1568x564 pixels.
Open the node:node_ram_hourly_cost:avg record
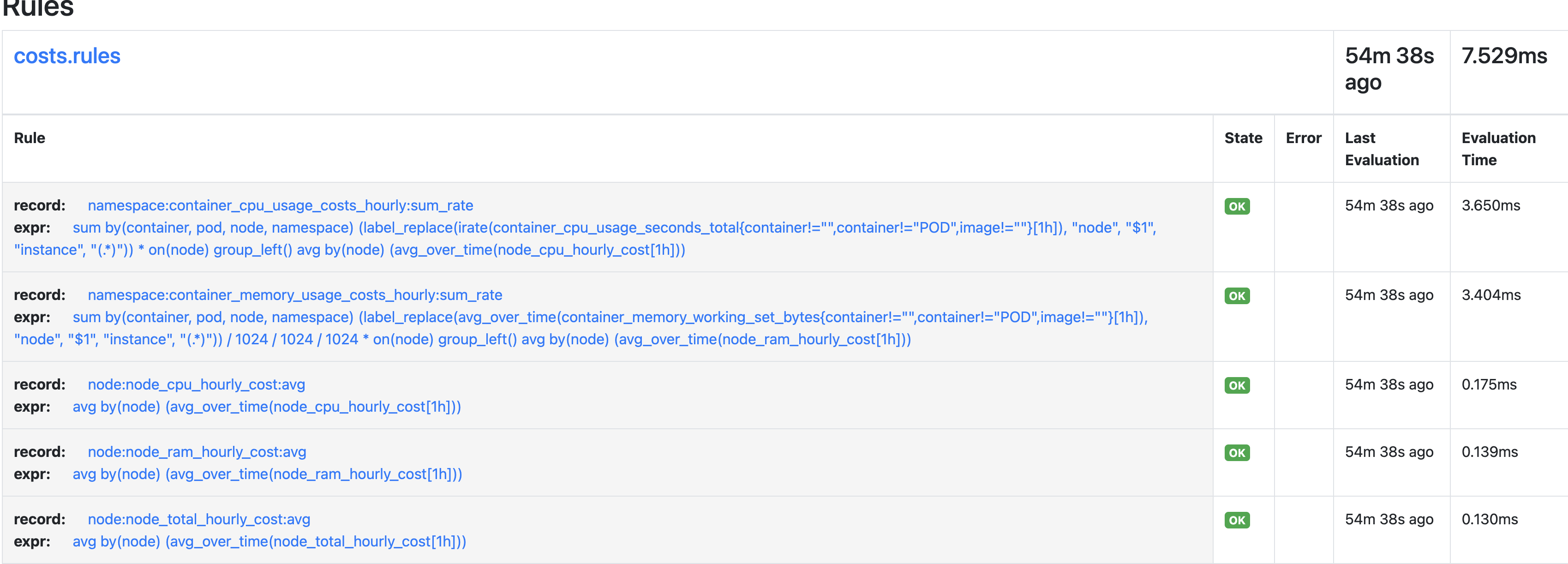(197, 452)
